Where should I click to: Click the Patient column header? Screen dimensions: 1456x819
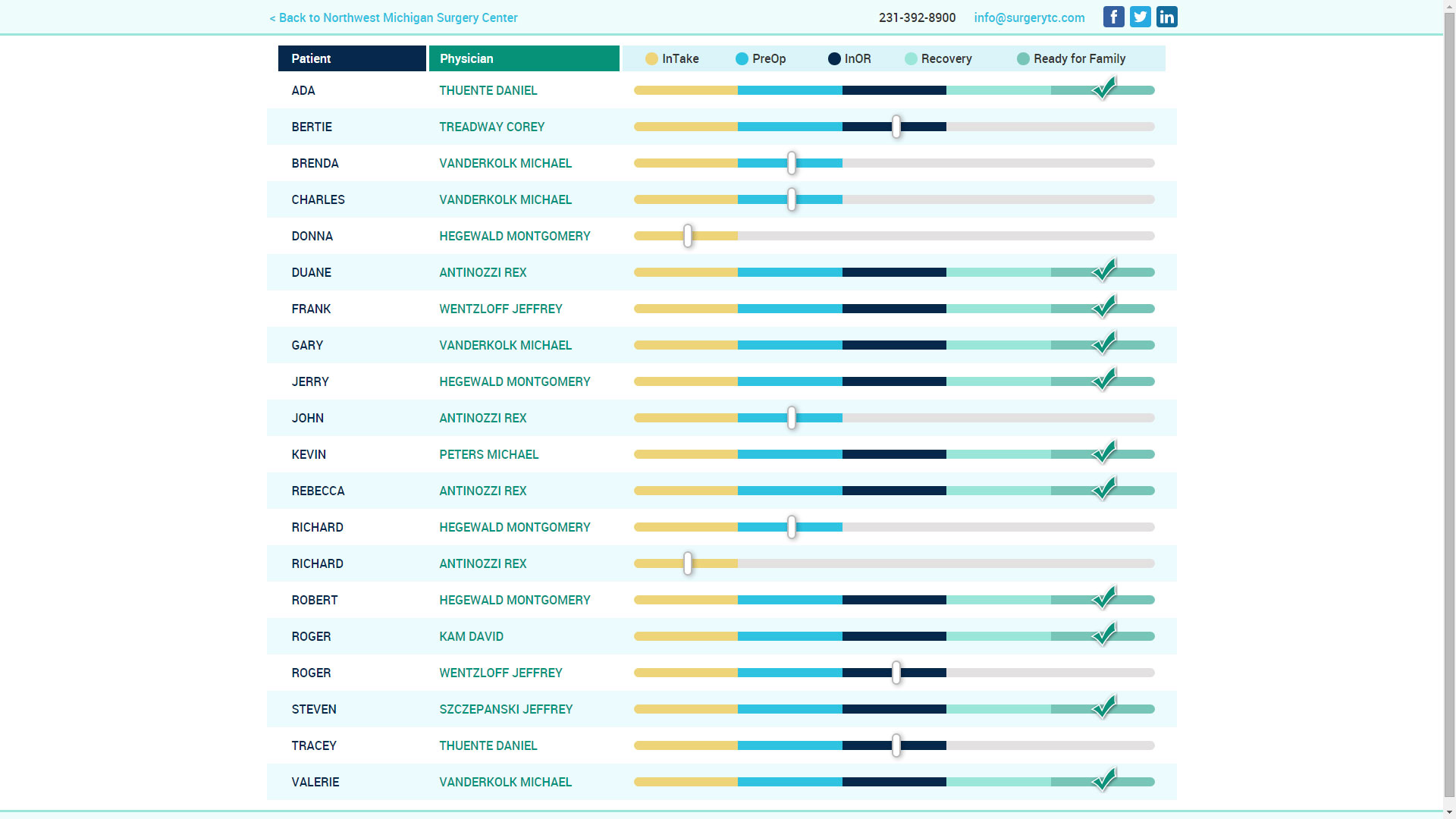(x=352, y=58)
